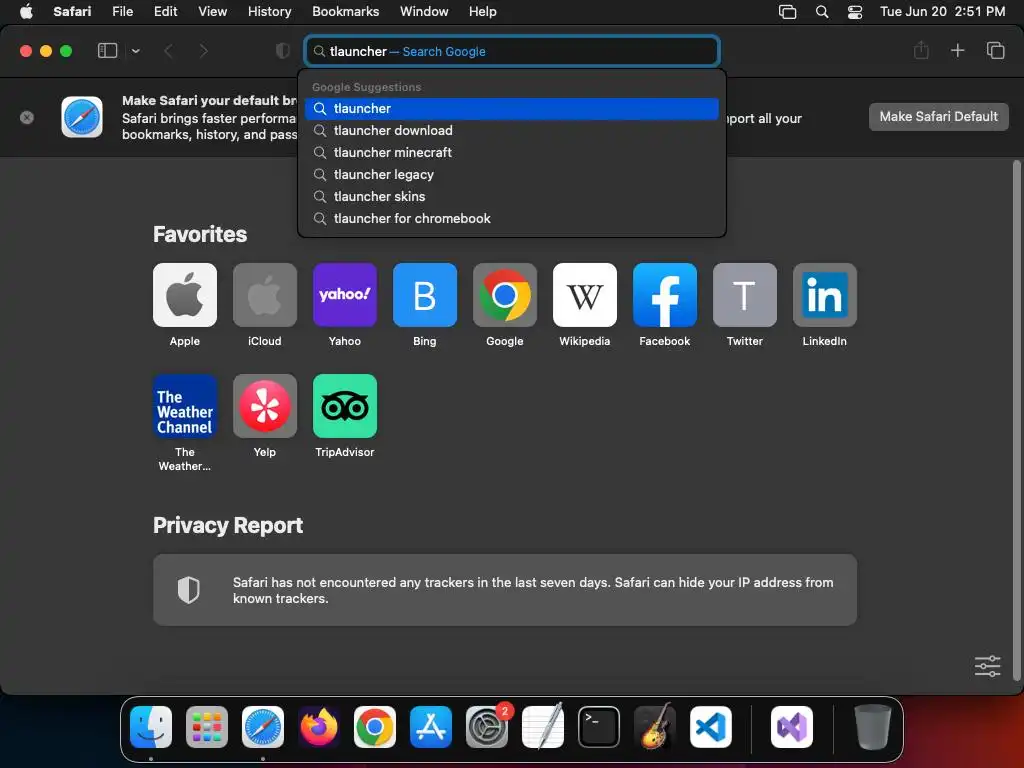Open the iCloud favorite

pyautogui.click(x=264, y=295)
